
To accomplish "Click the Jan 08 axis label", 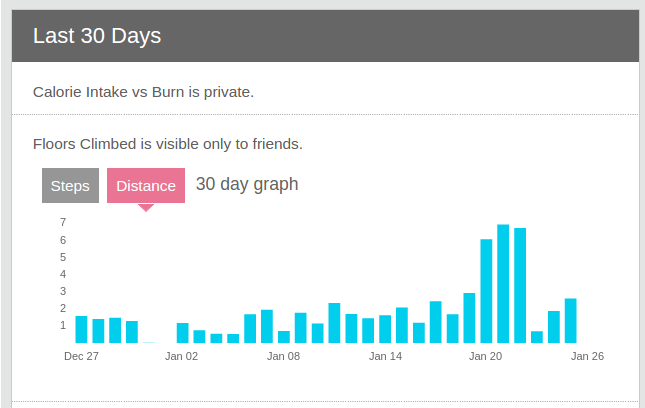I will pyautogui.click(x=283, y=356).
